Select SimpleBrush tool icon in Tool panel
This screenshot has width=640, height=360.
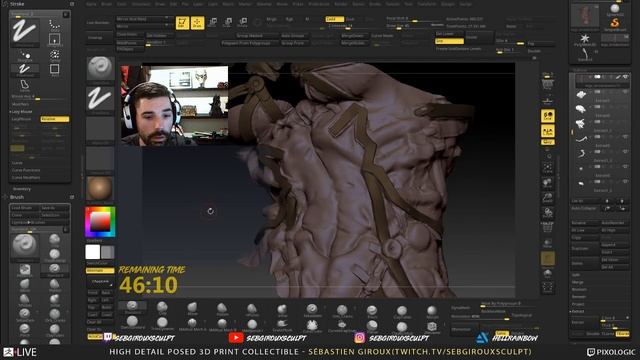coord(614,24)
